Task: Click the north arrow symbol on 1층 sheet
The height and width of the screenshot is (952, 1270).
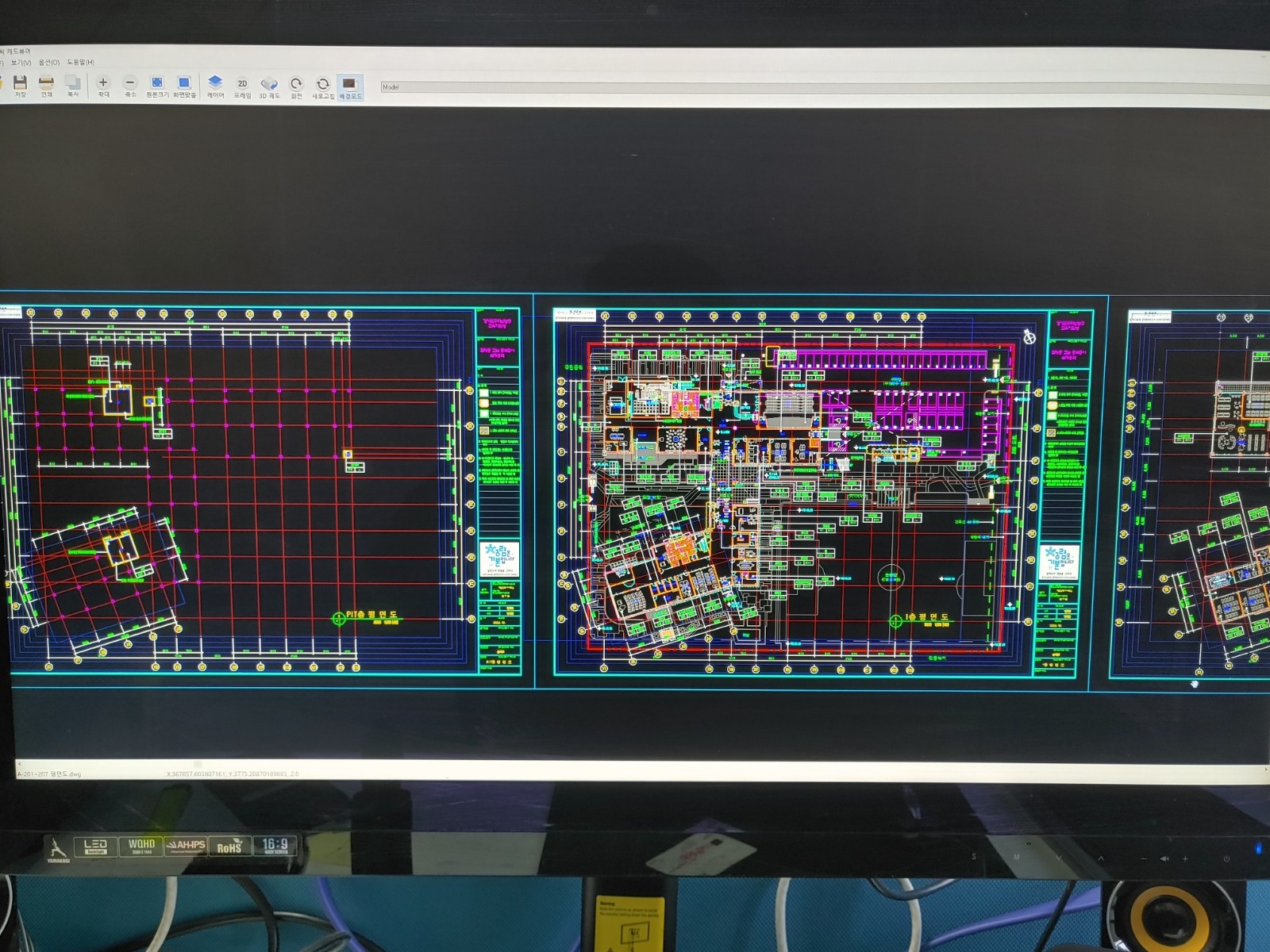Action: click(x=1029, y=336)
